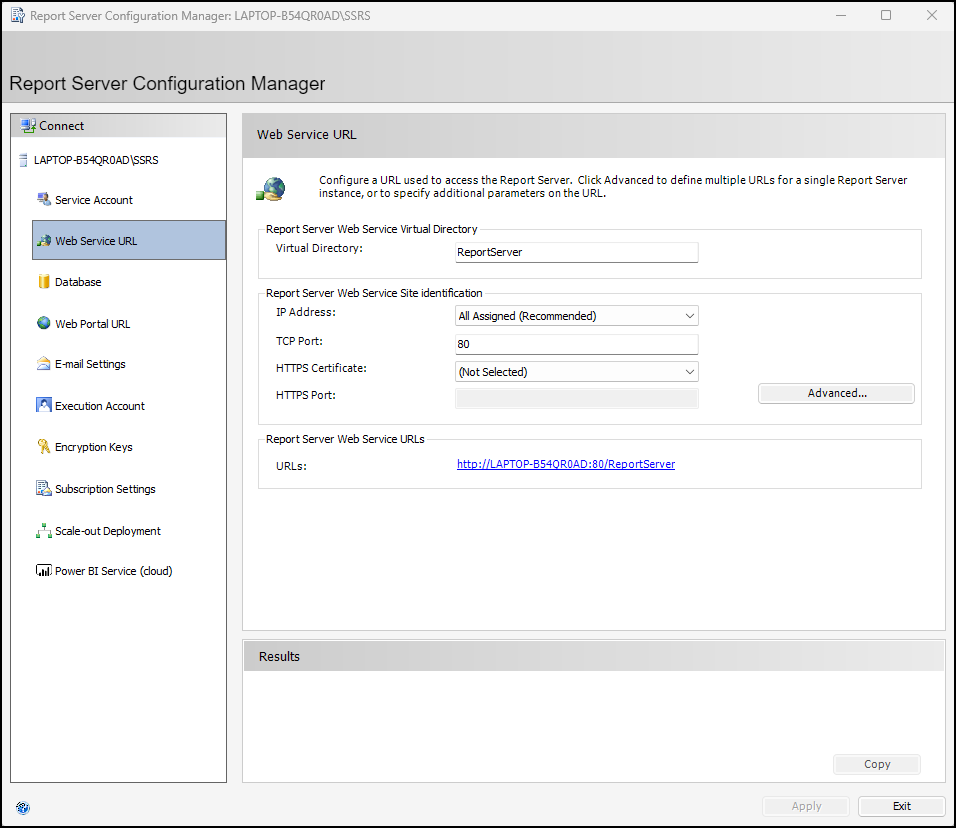The height and width of the screenshot is (828, 956).
Task: Open the Web Service URL page
Action: (x=96, y=241)
